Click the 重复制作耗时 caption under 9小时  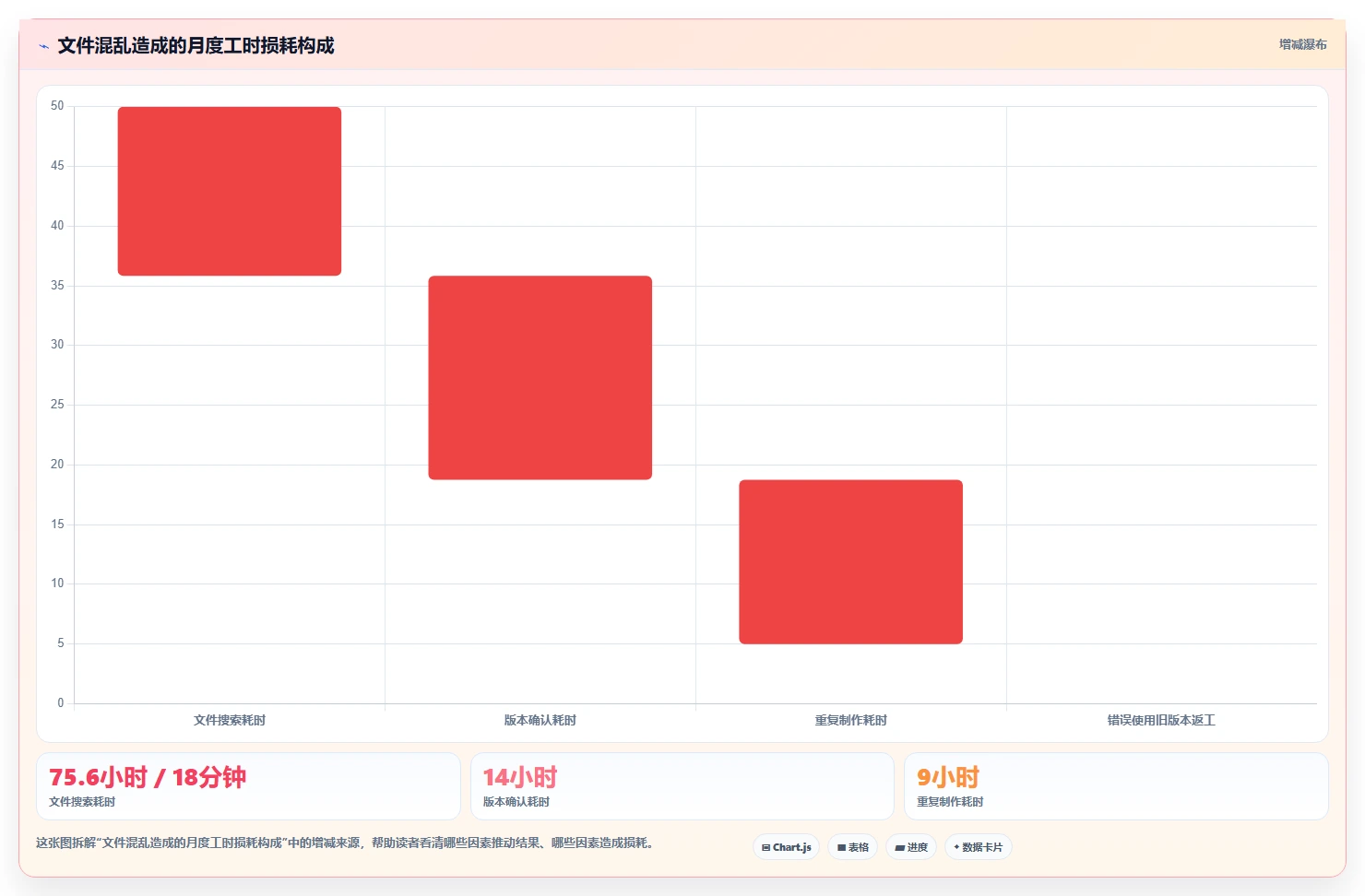950,802
